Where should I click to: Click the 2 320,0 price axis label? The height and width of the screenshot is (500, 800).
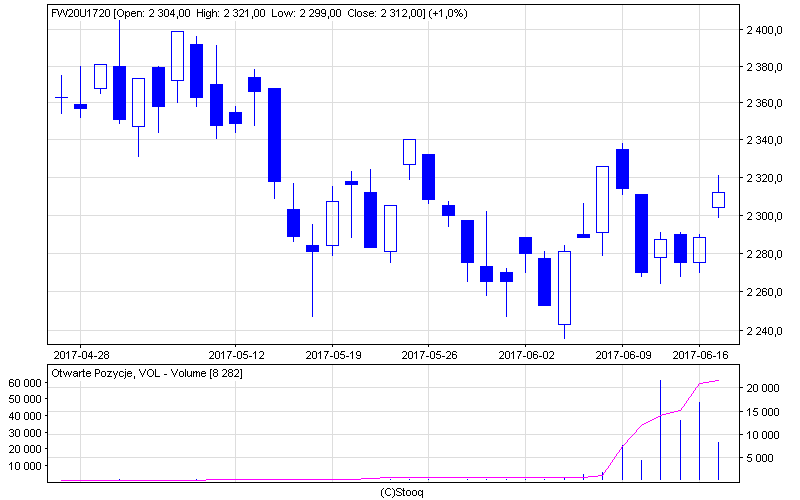click(x=764, y=178)
